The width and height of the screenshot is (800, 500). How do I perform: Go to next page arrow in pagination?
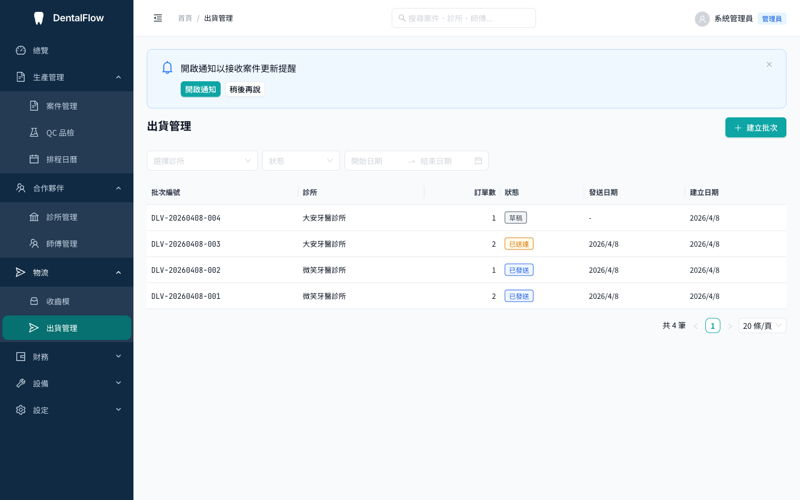pos(730,326)
